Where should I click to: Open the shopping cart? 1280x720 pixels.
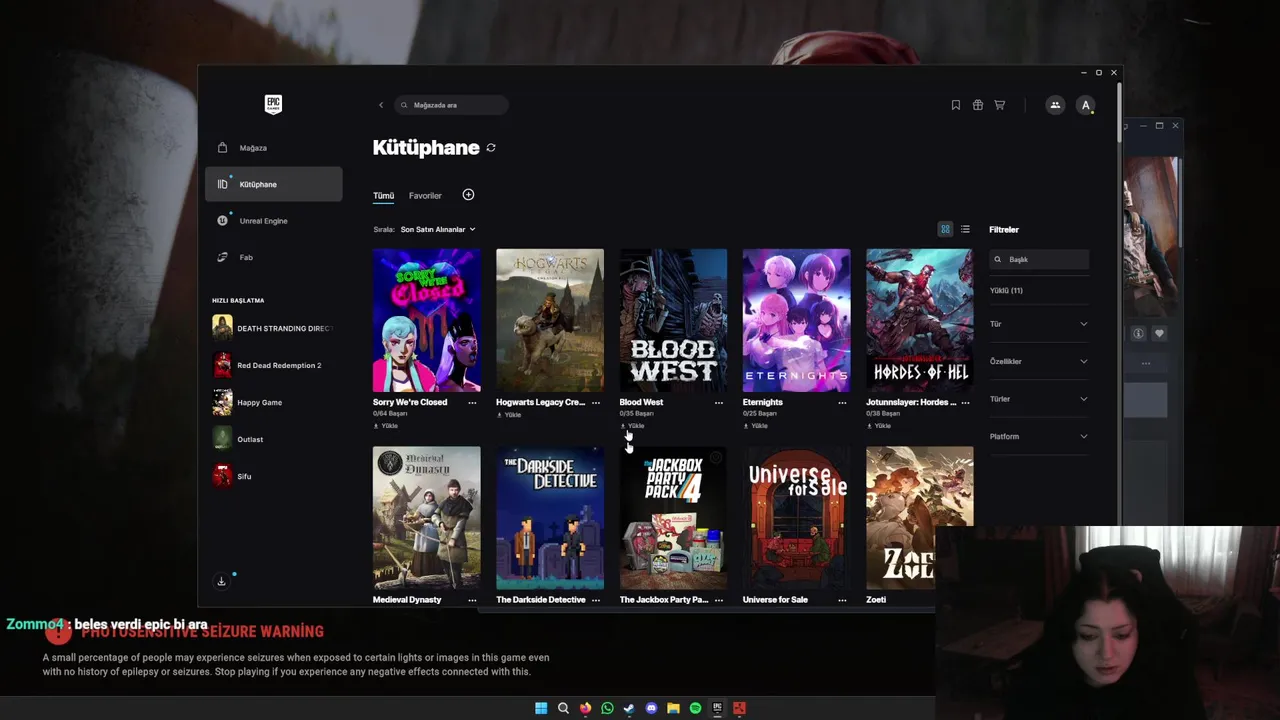[x=1000, y=105]
